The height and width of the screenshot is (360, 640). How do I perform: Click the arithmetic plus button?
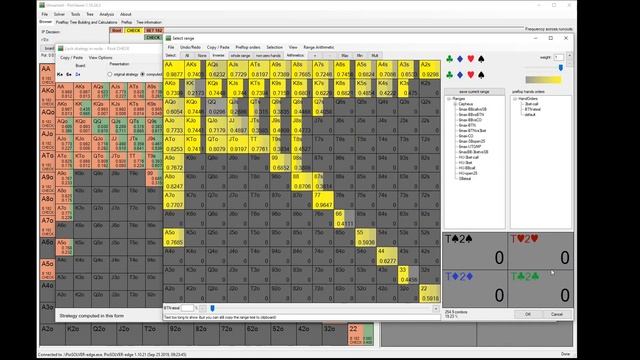[x=314, y=56]
